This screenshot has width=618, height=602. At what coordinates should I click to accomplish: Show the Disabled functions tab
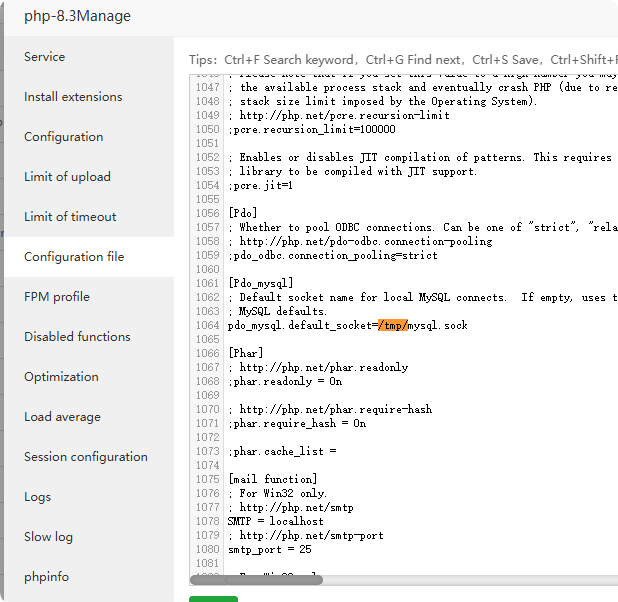click(77, 337)
